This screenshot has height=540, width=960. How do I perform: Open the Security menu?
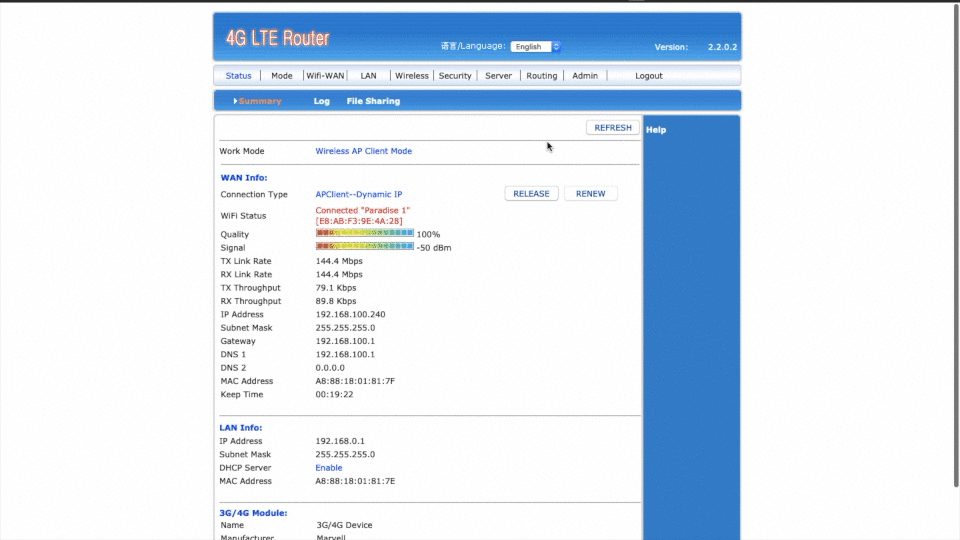(x=455, y=76)
